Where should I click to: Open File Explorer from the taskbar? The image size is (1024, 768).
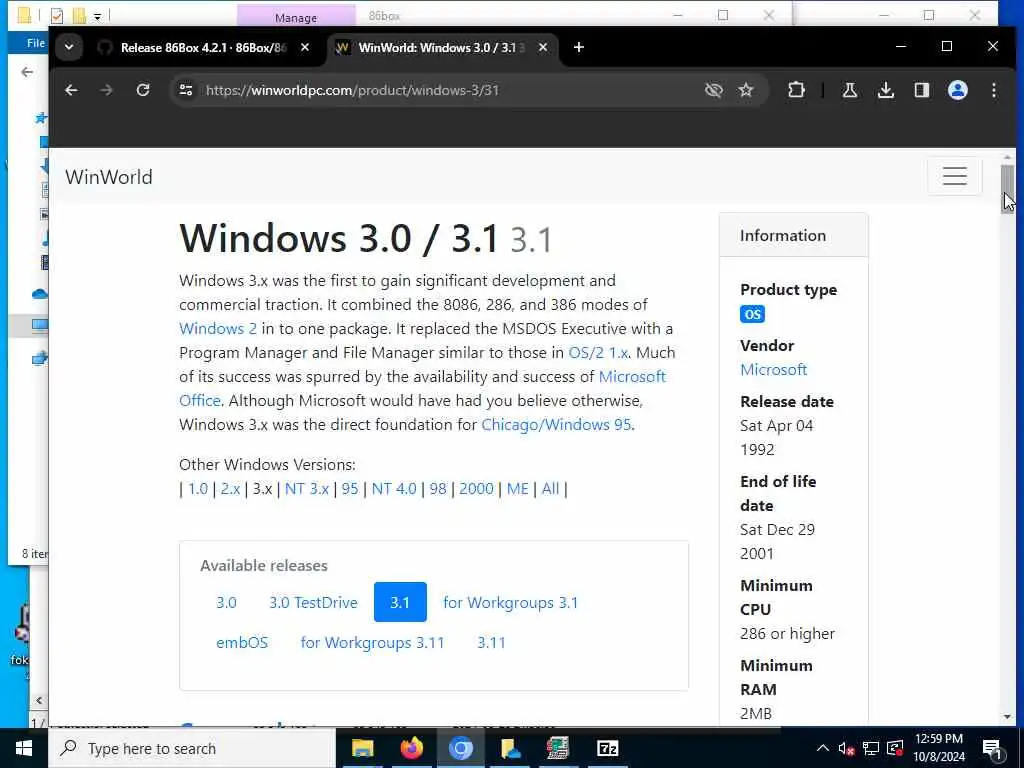pyautogui.click(x=362, y=748)
